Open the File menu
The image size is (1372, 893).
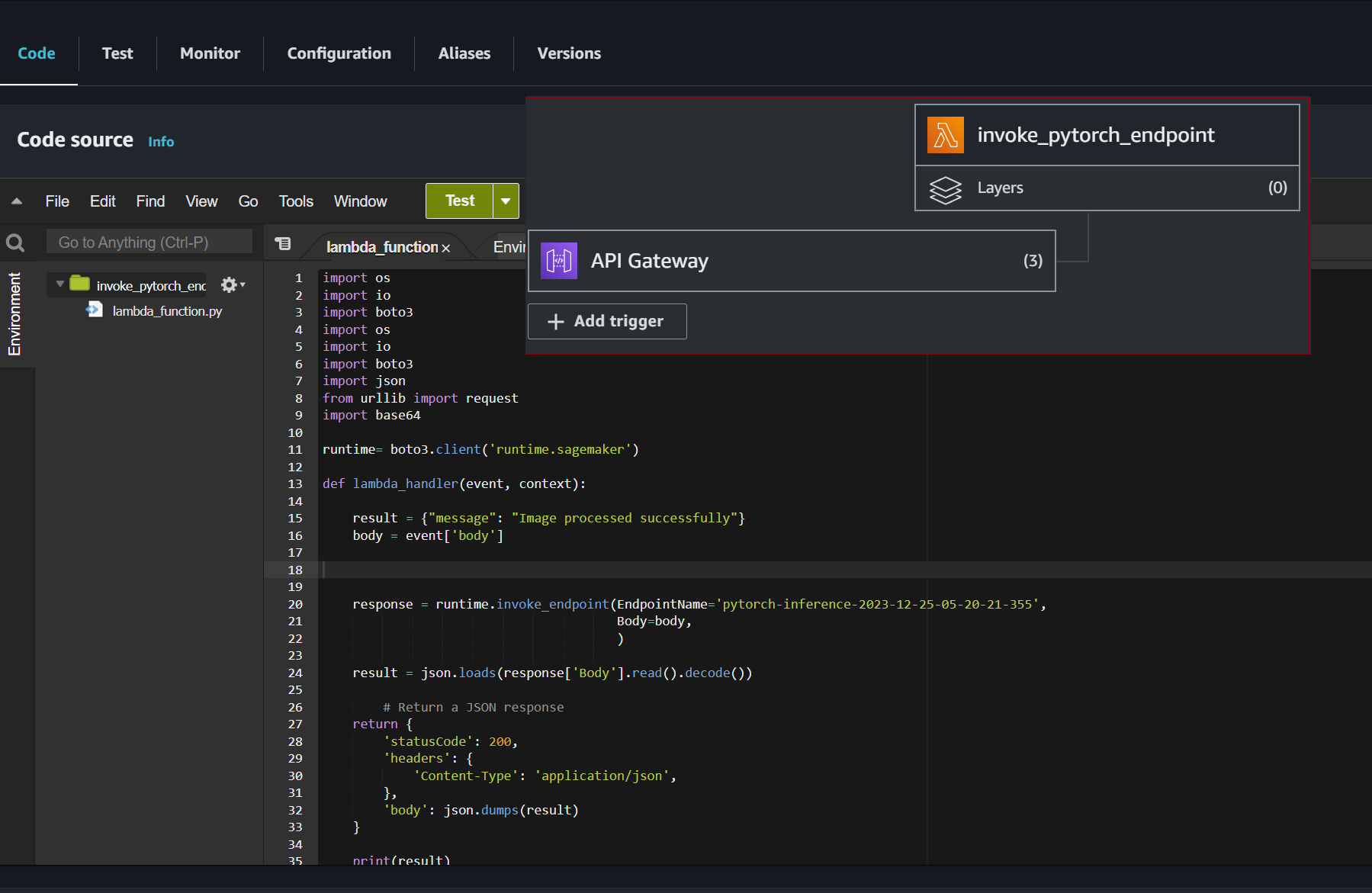pos(57,201)
